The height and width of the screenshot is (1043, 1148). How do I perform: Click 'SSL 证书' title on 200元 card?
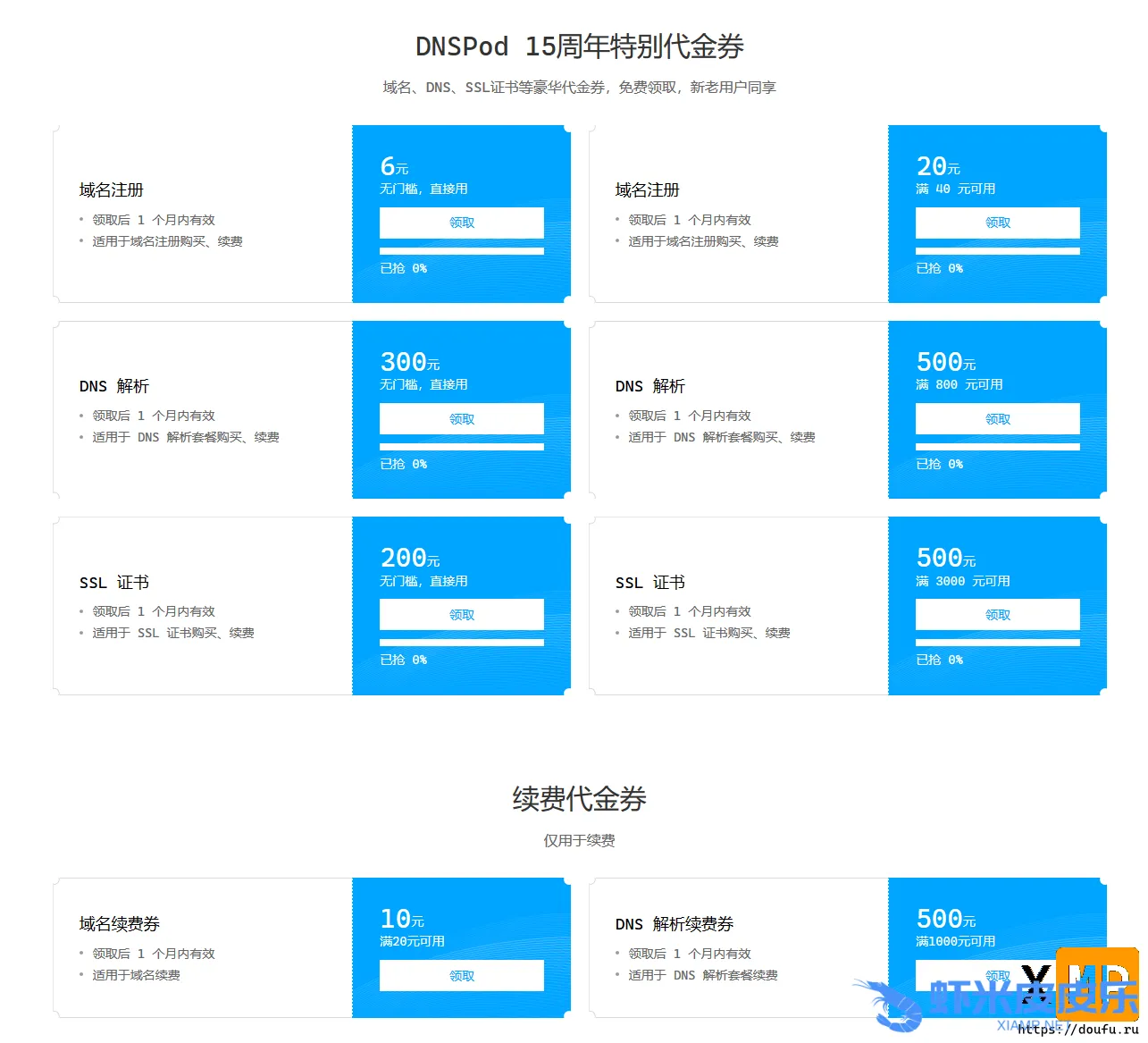[114, 583]
